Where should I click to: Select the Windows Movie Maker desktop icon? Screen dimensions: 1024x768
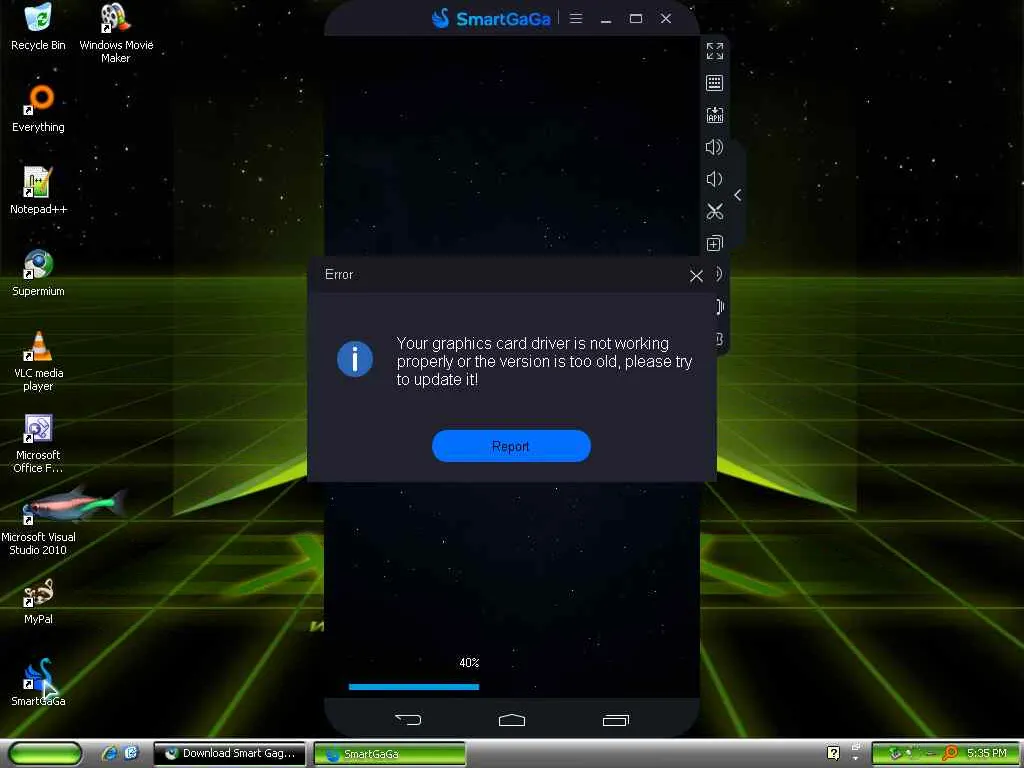coord(116,33)
